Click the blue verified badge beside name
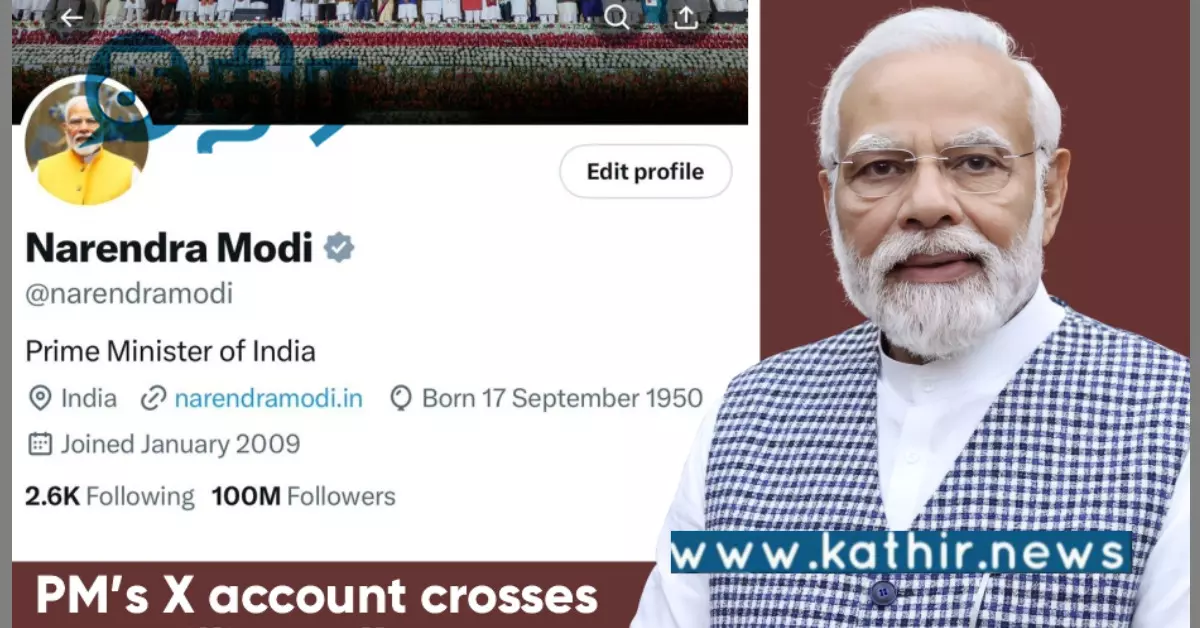Image resolution: width=1200 pixels, height=628 pixels. 339,247
